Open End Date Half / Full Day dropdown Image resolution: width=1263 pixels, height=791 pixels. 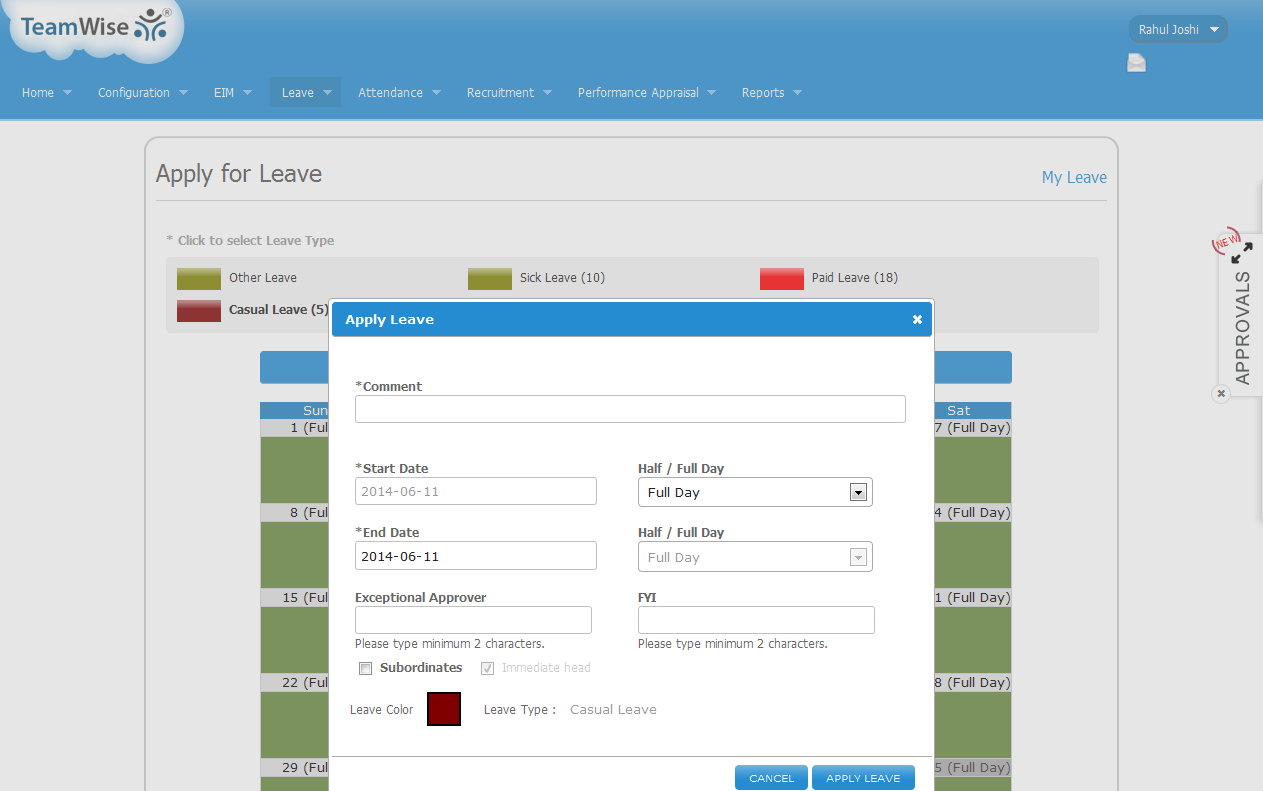tap(755, 557)
